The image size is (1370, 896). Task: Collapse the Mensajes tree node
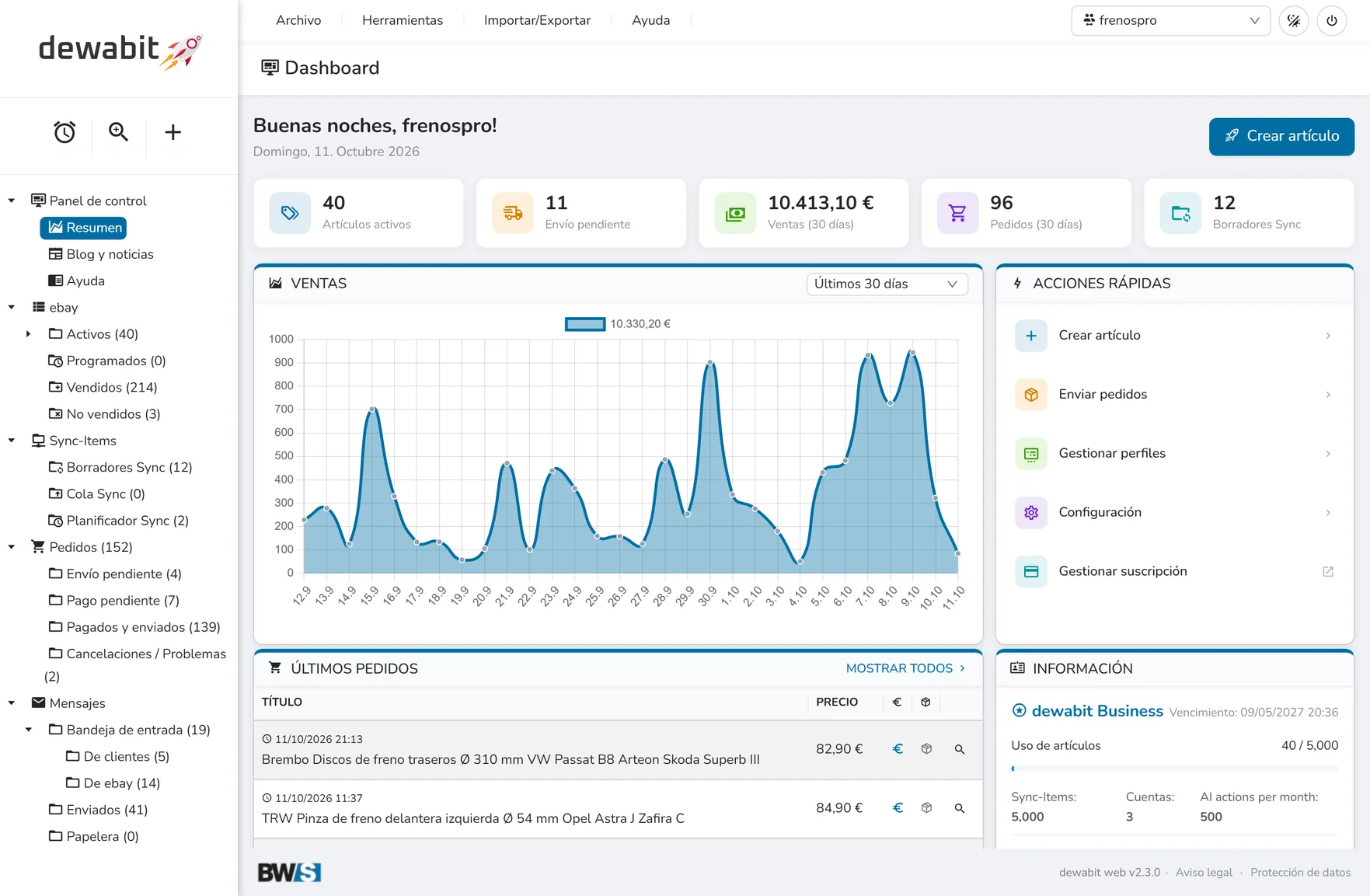(x=12, y=703)
